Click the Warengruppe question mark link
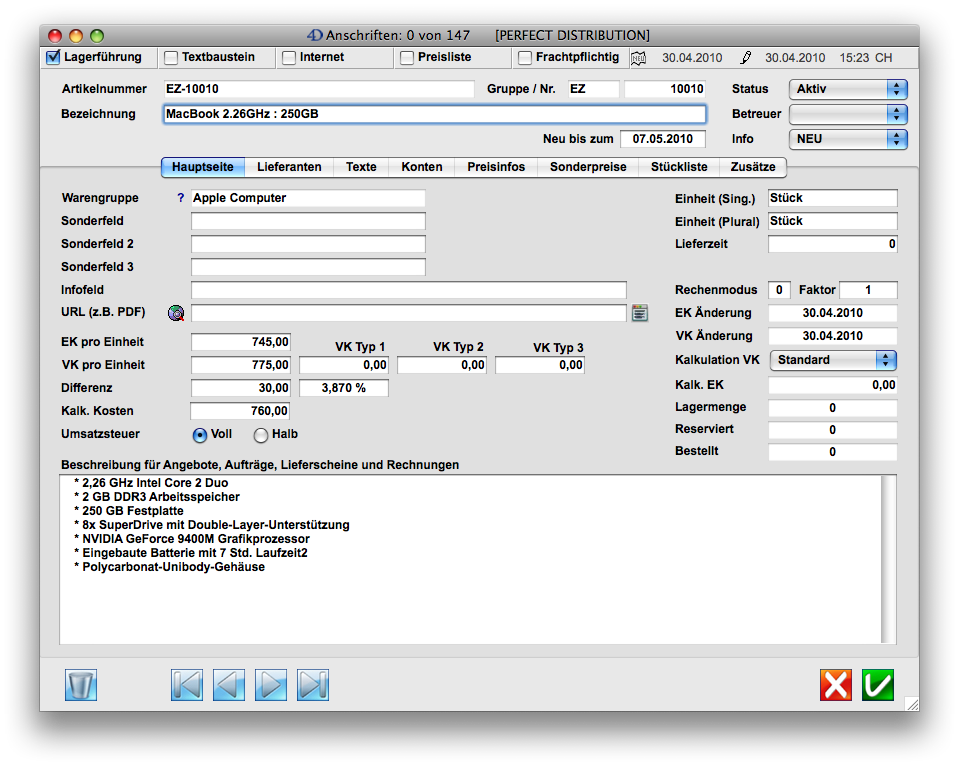The image size is (959, 766). 181,198
